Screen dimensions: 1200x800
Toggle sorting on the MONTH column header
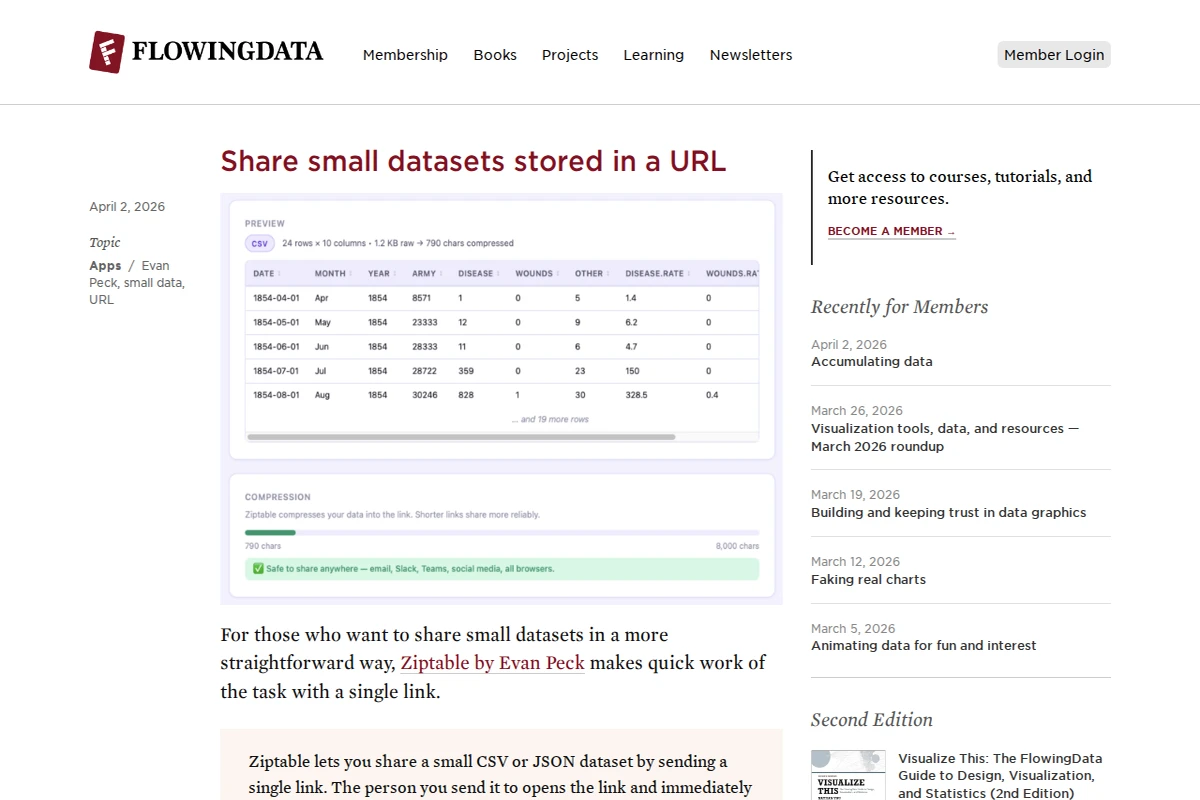(x=330, y=273)
